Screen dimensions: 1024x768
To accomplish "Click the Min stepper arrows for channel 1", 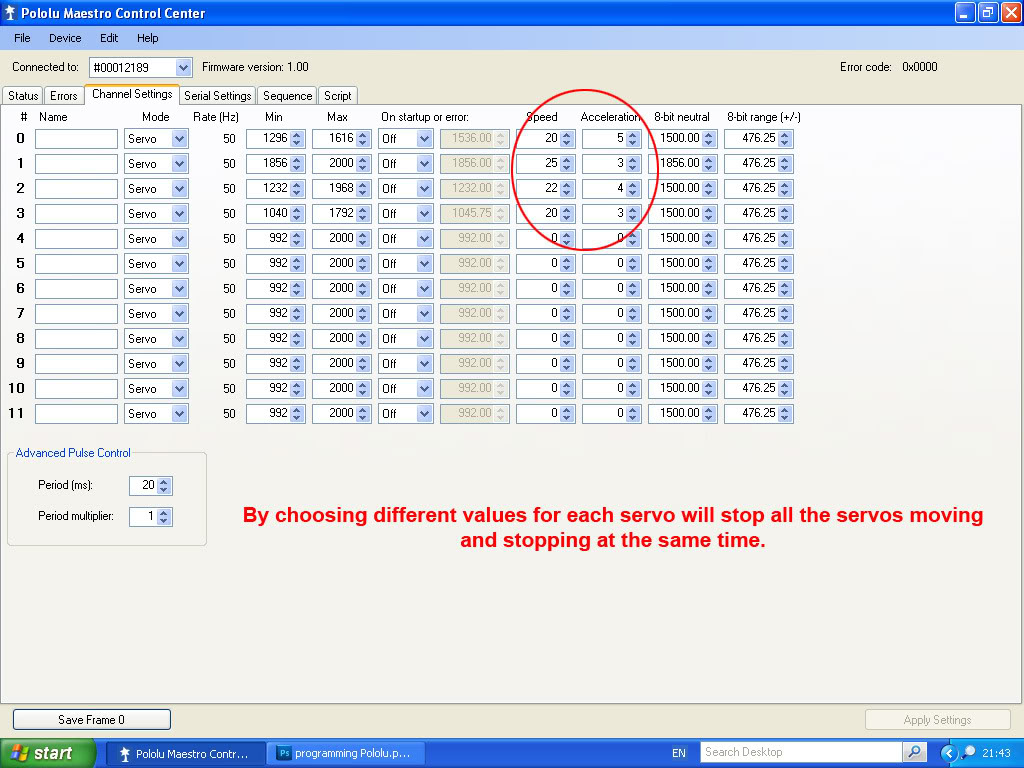I will point(297,163).
